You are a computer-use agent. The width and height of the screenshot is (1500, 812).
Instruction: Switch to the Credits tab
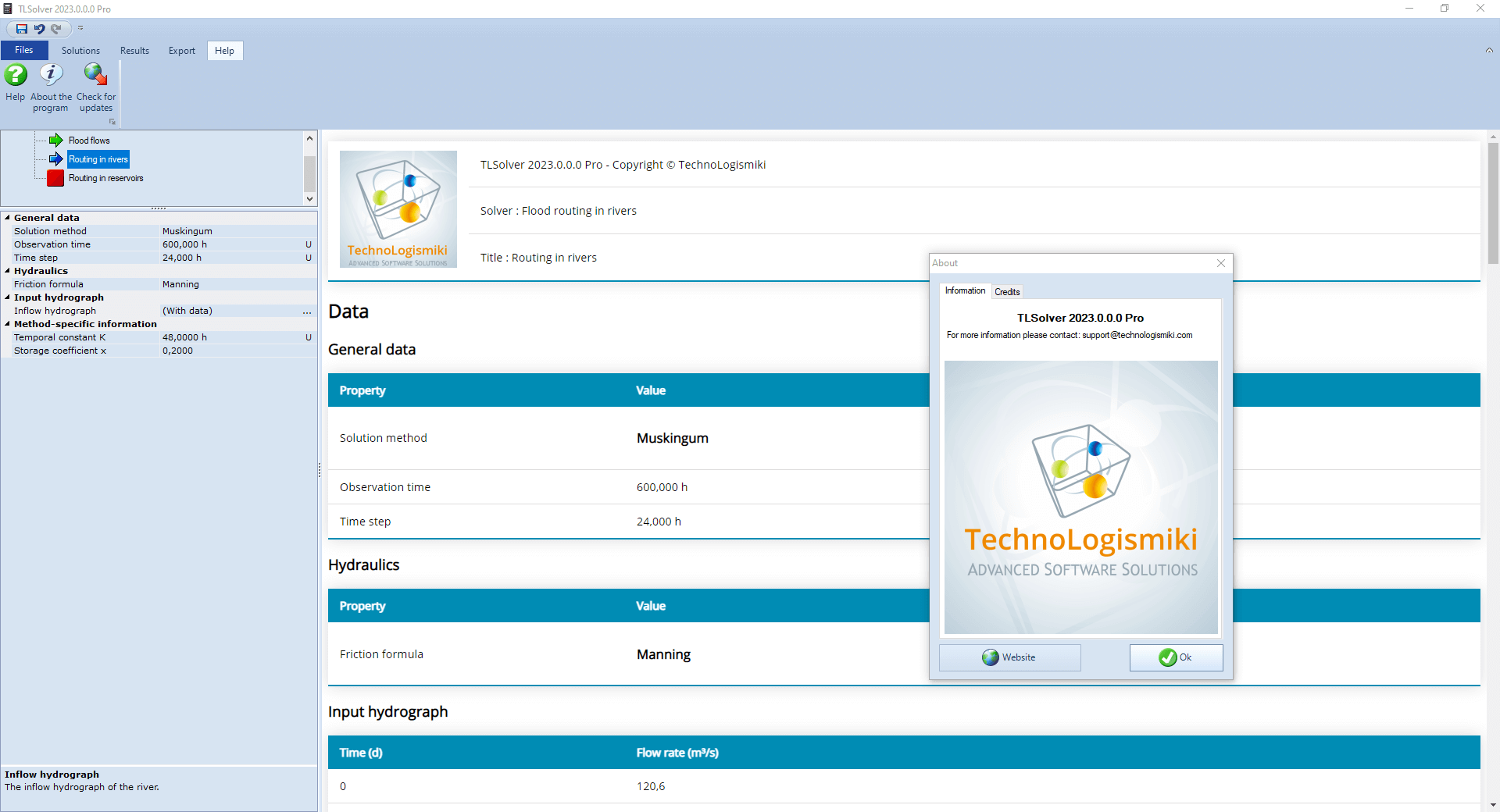coord(1006,292)
